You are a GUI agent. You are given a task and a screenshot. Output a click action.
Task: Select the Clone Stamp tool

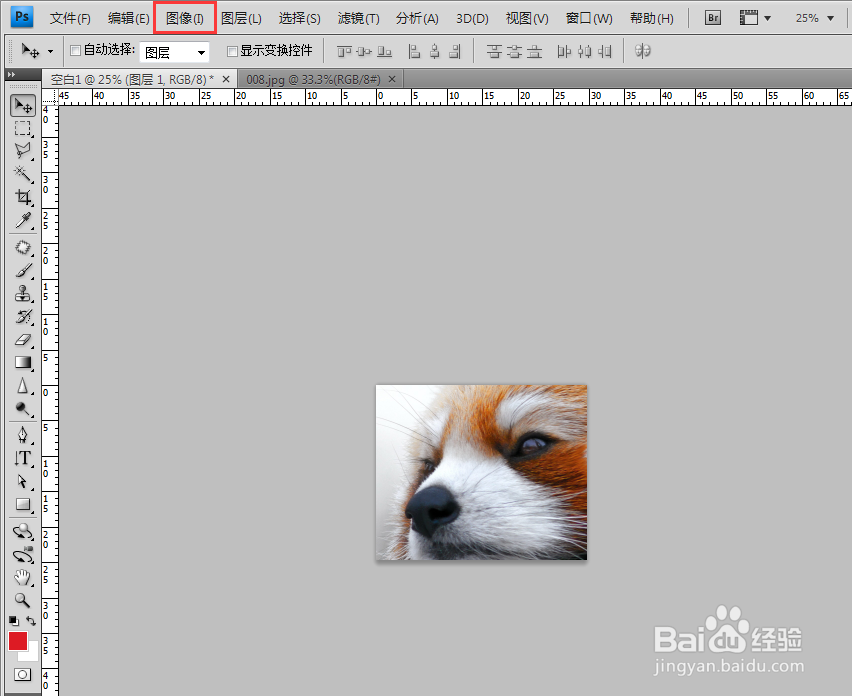[x=23, y=293]
